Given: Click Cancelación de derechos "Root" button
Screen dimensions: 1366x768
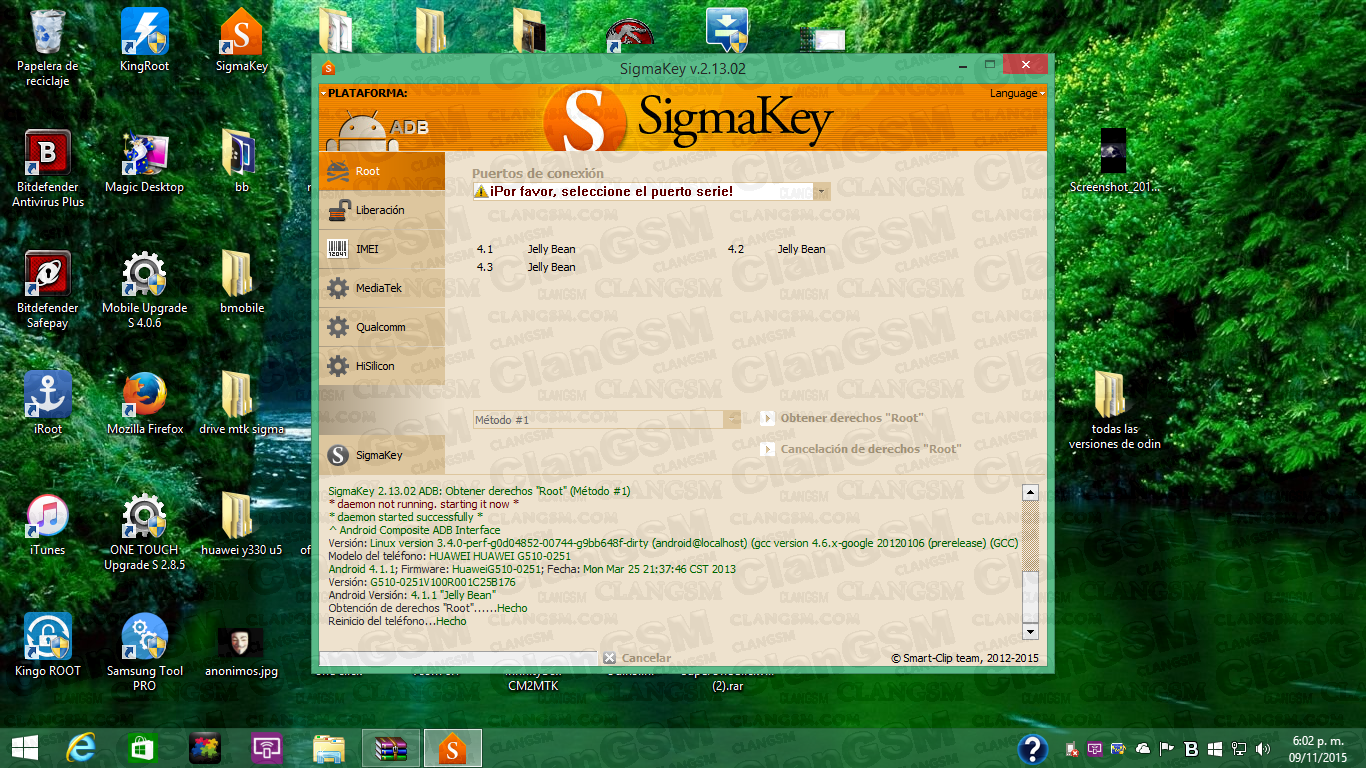Looking at the screenshot, I should tap(861, 449).
